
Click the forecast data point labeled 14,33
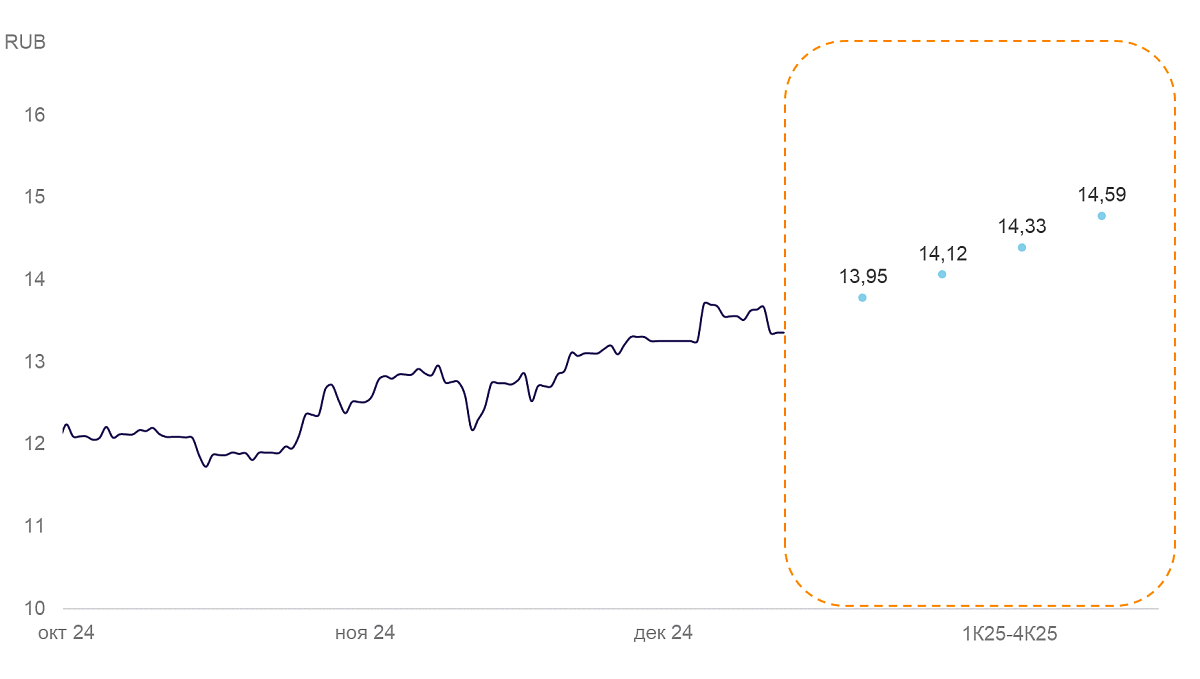(x=1022, y=247)
